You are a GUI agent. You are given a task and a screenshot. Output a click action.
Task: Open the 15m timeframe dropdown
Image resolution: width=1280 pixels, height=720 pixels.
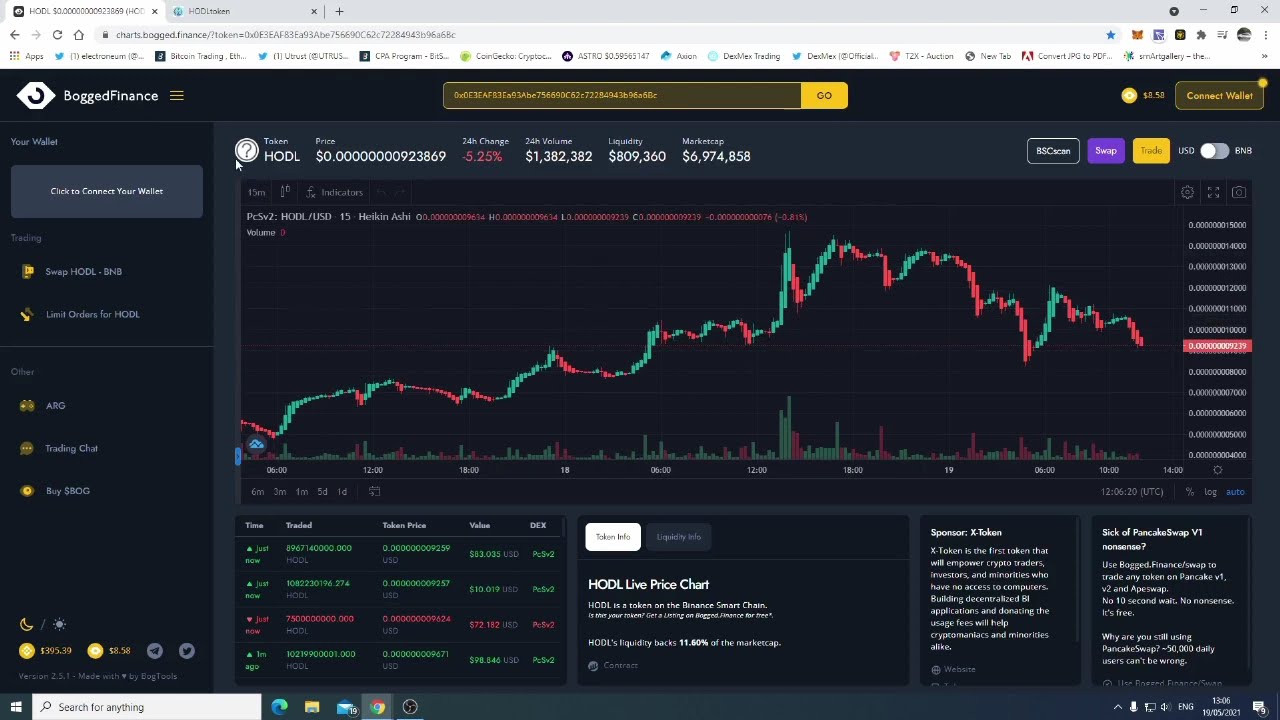(256, 192)
